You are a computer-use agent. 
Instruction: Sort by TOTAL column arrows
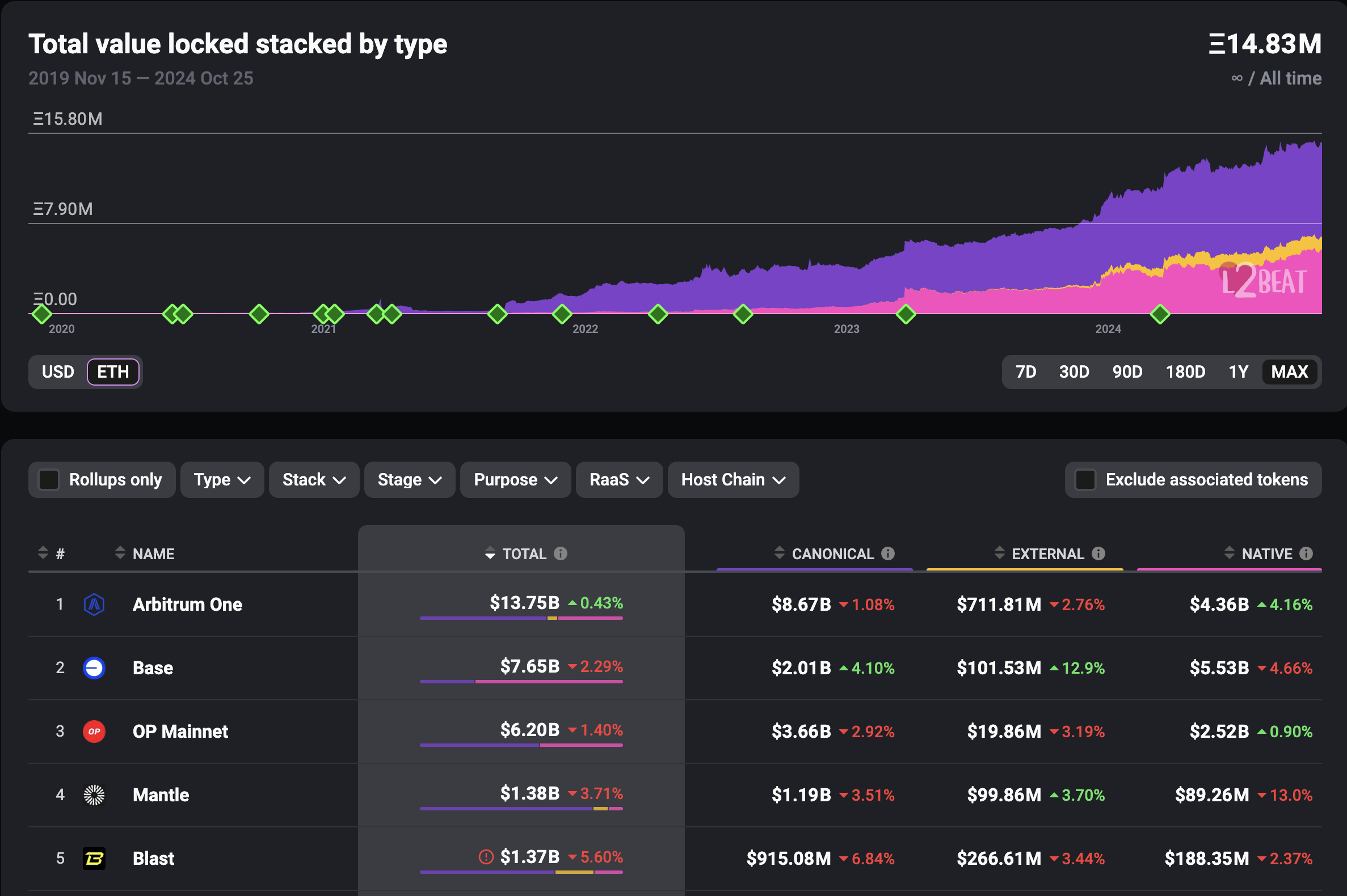click(490, 552)
